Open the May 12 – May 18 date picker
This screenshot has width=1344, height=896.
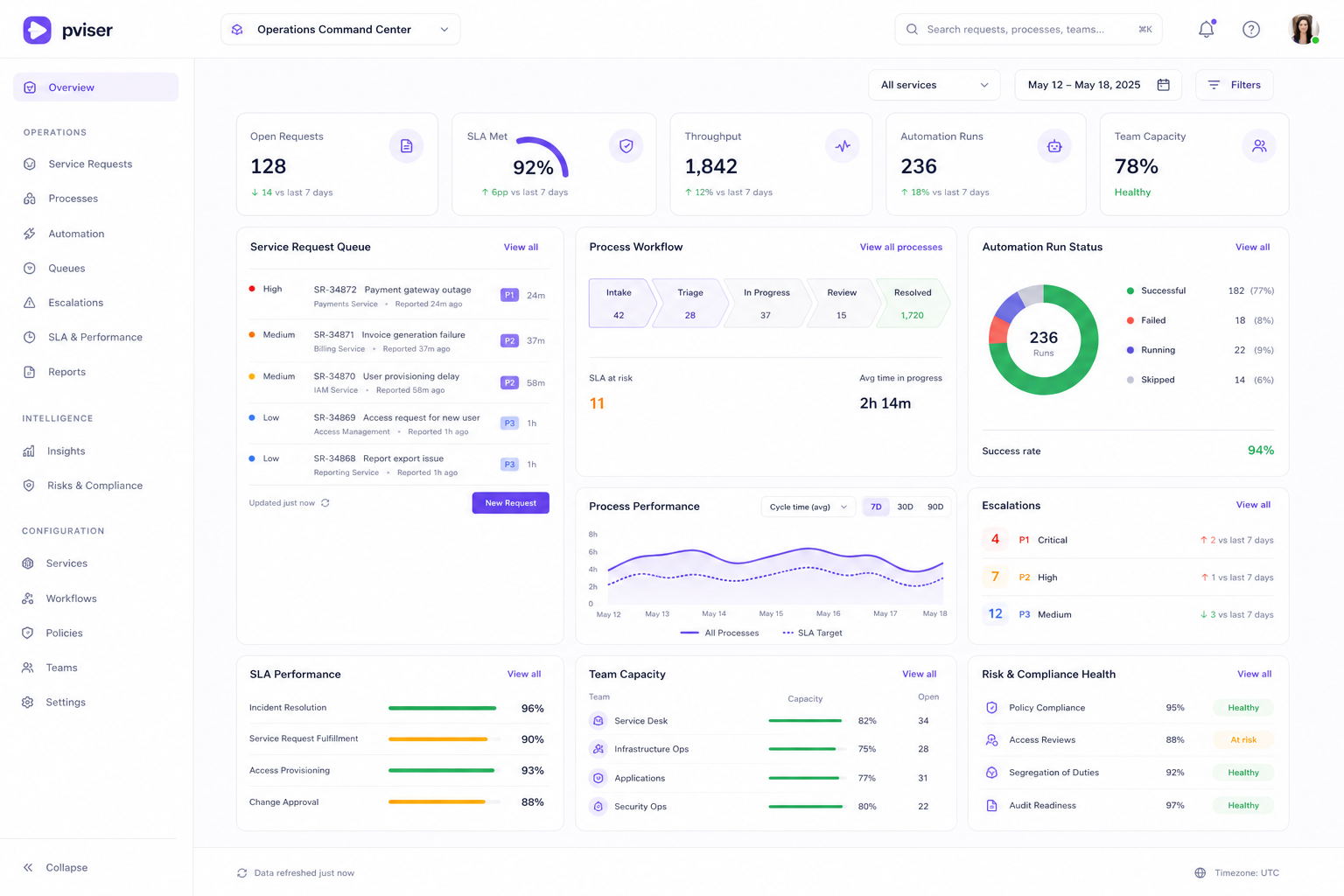1098,85
